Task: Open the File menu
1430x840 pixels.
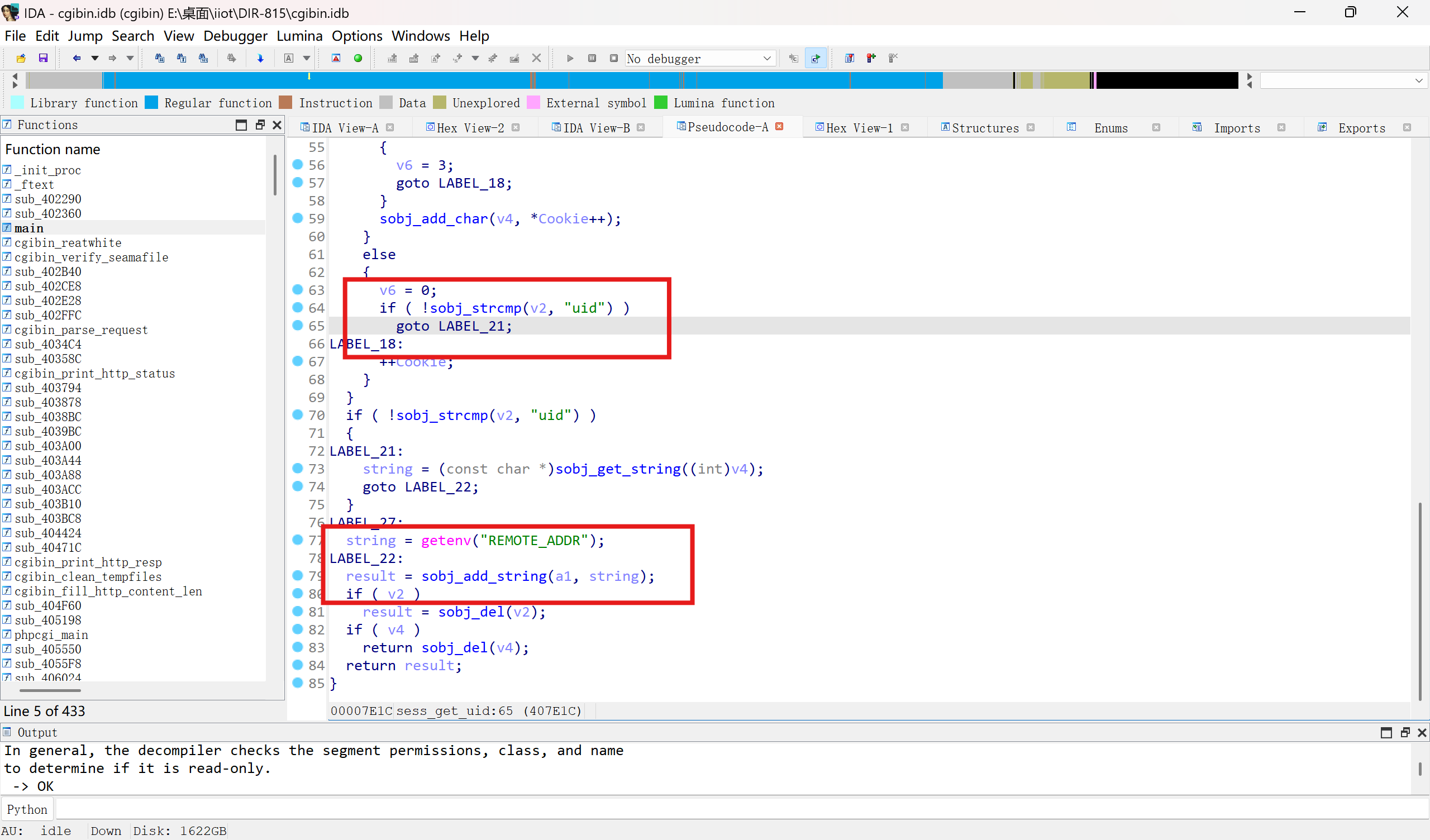Action: (15, 36)
